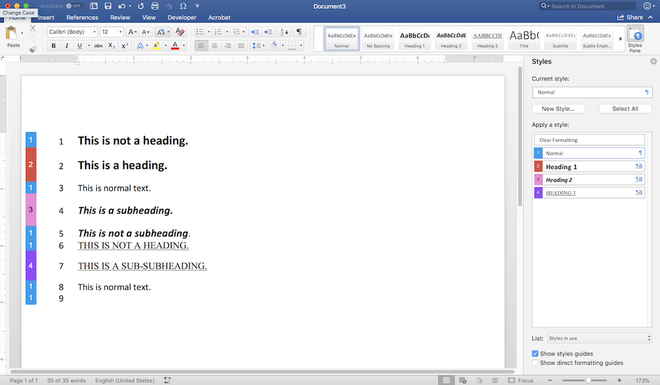Click the Save icon in title bar
660x385 pixels.
[x=108, y=6]
